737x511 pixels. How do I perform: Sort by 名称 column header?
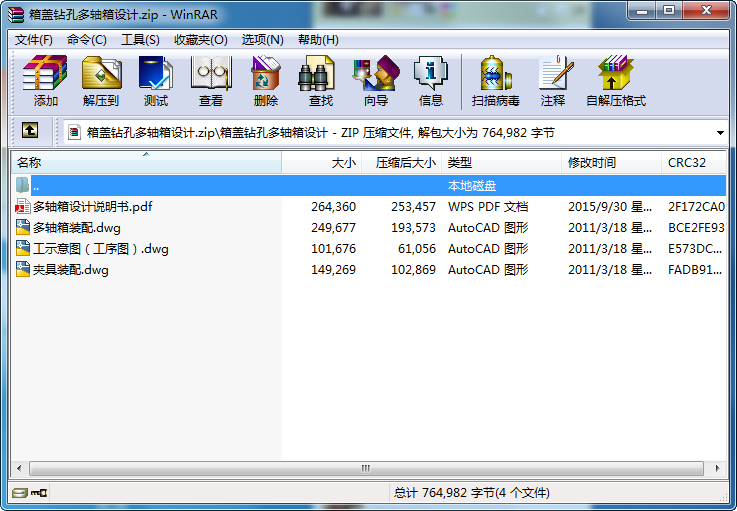pyautogui.click(x=146, y=163)
